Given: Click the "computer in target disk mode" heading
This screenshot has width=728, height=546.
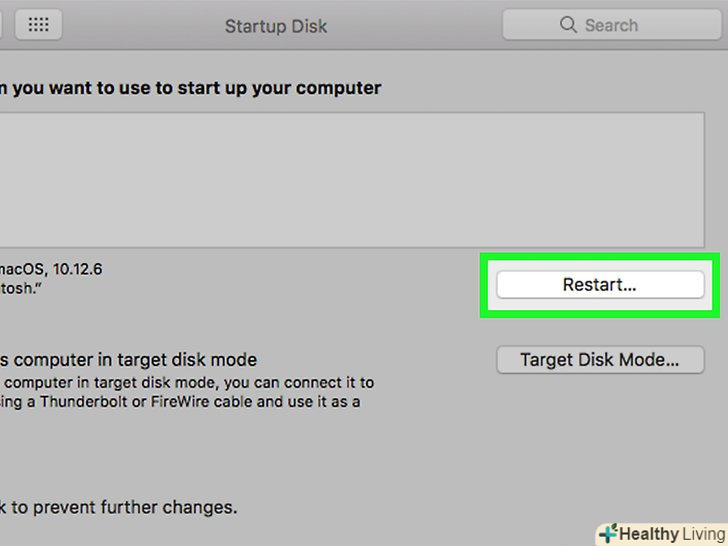Looking at the screenshot, I should (128, 359).
